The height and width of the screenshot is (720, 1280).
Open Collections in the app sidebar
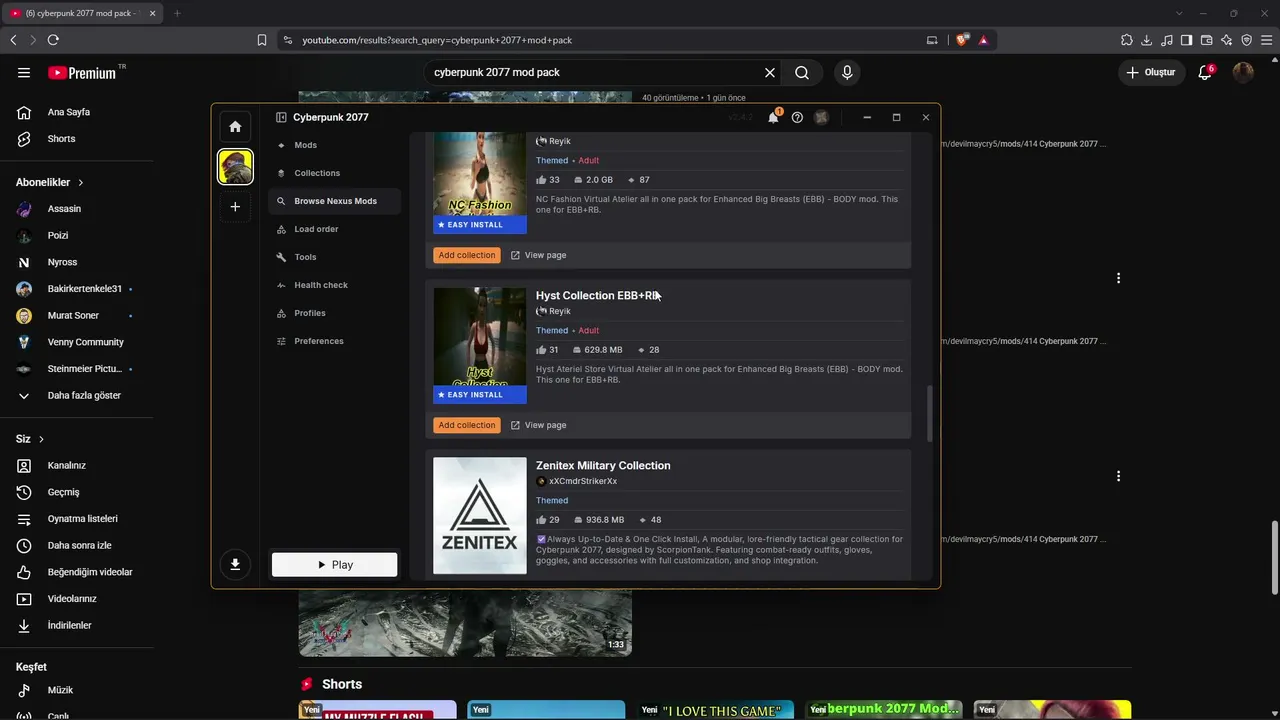pos(334,173)
